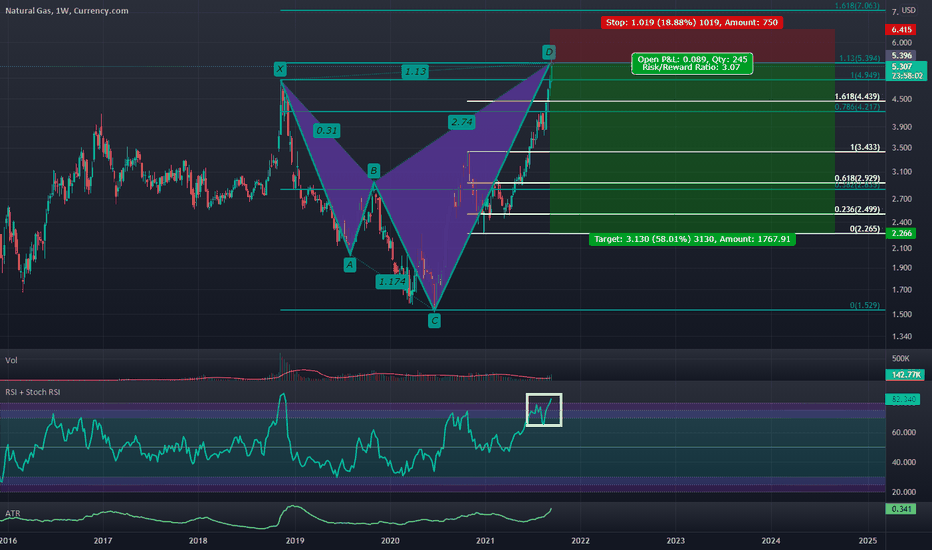Click the 20.000 RSI scale tick
932x550 pixels.
click(903, 492)
